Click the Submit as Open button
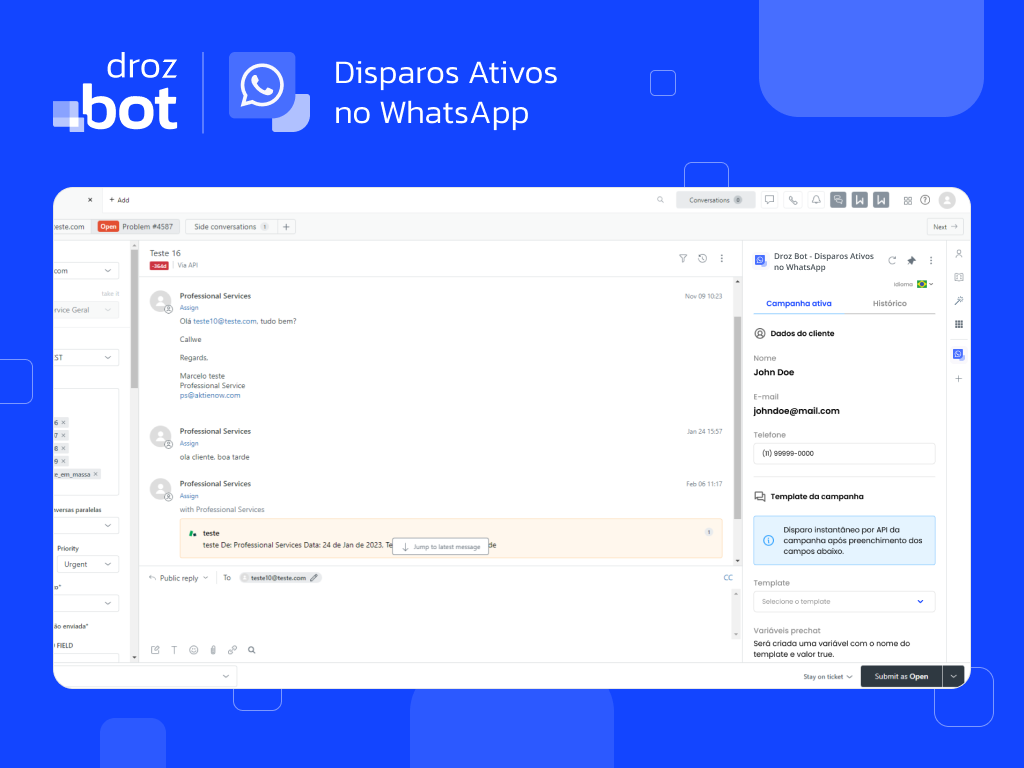 (900, 676)
